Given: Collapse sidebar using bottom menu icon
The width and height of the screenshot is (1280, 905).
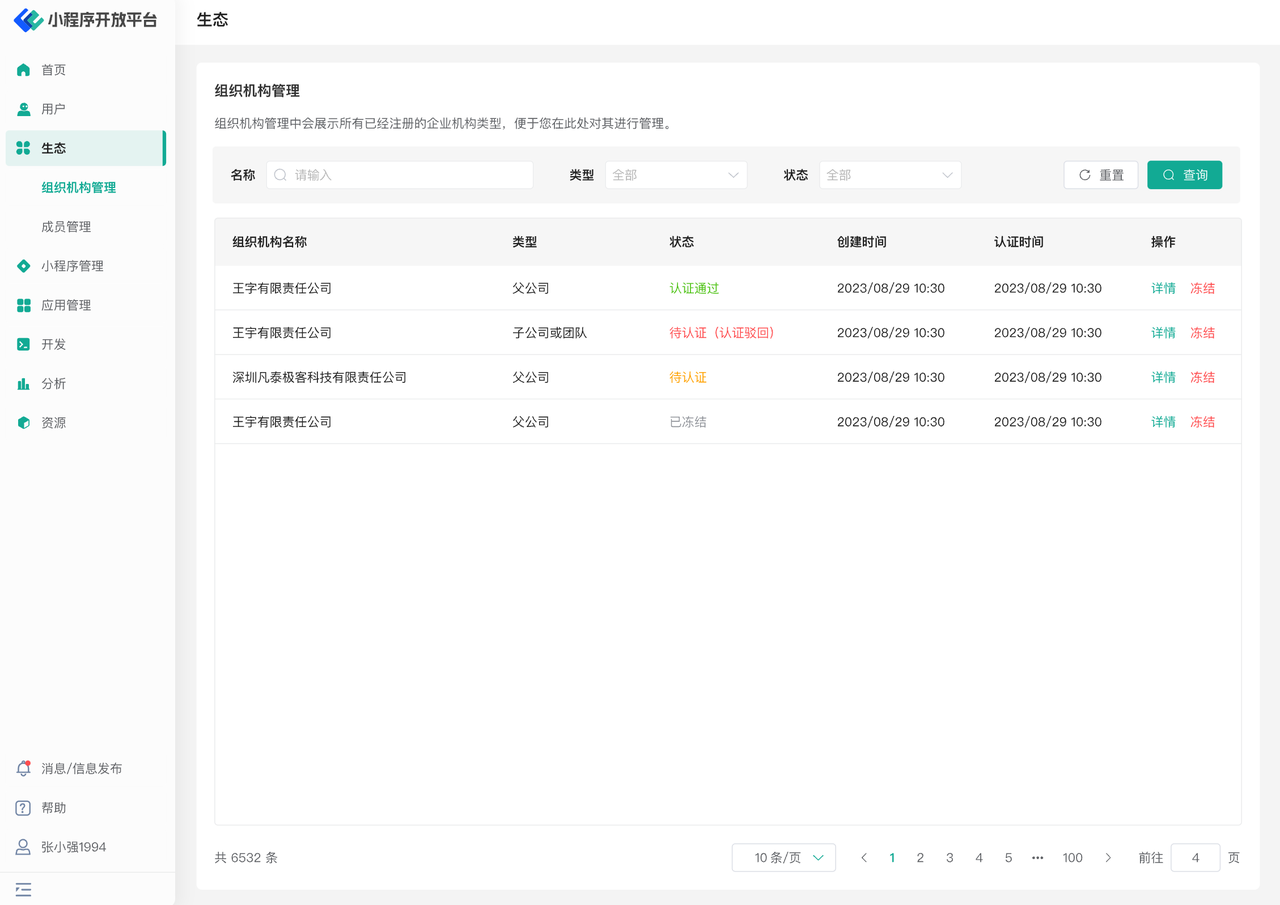Looking at the screenshot, I should click(x=23, y=889).
